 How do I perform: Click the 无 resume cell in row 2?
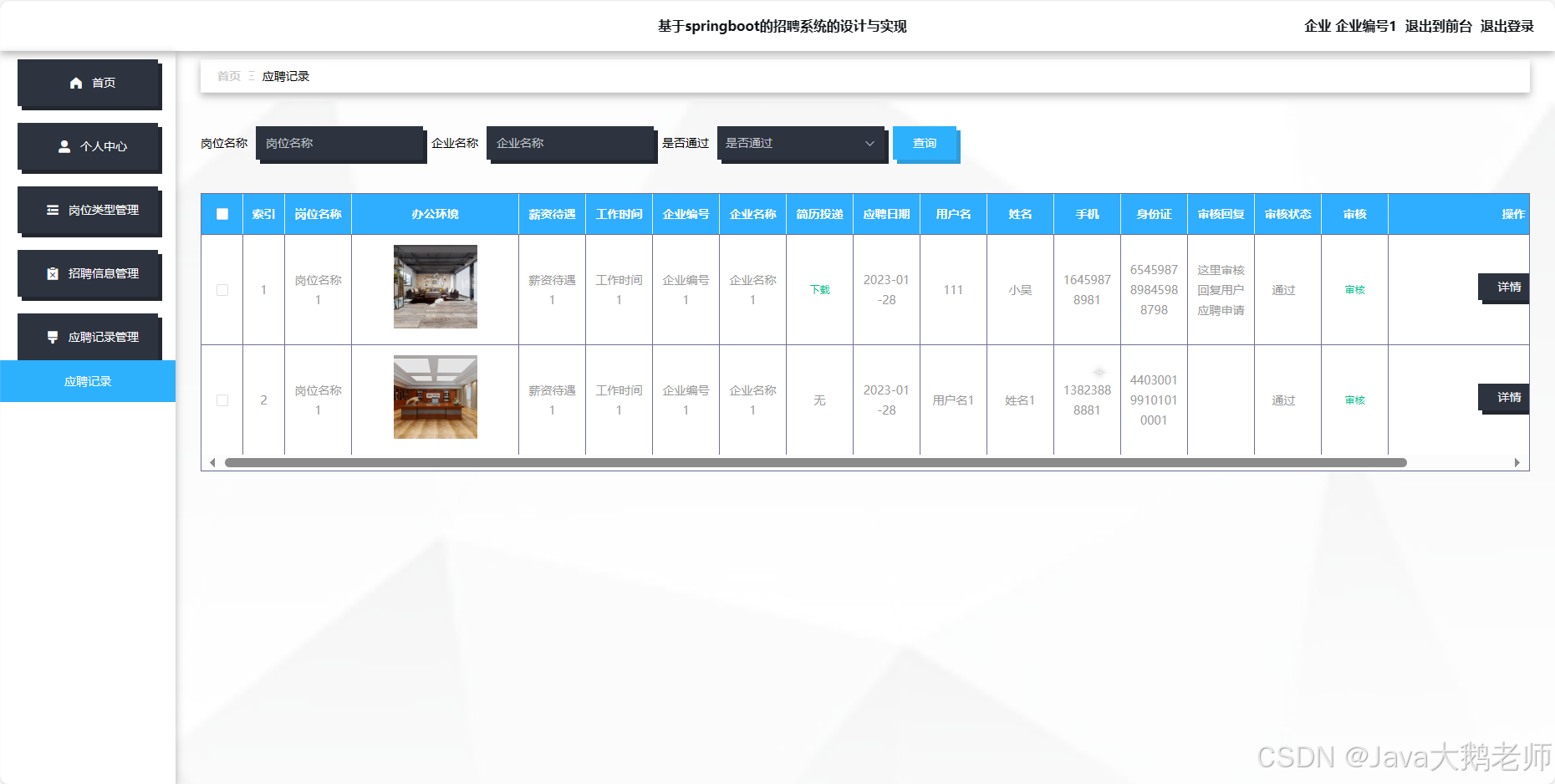click(820, 400)
